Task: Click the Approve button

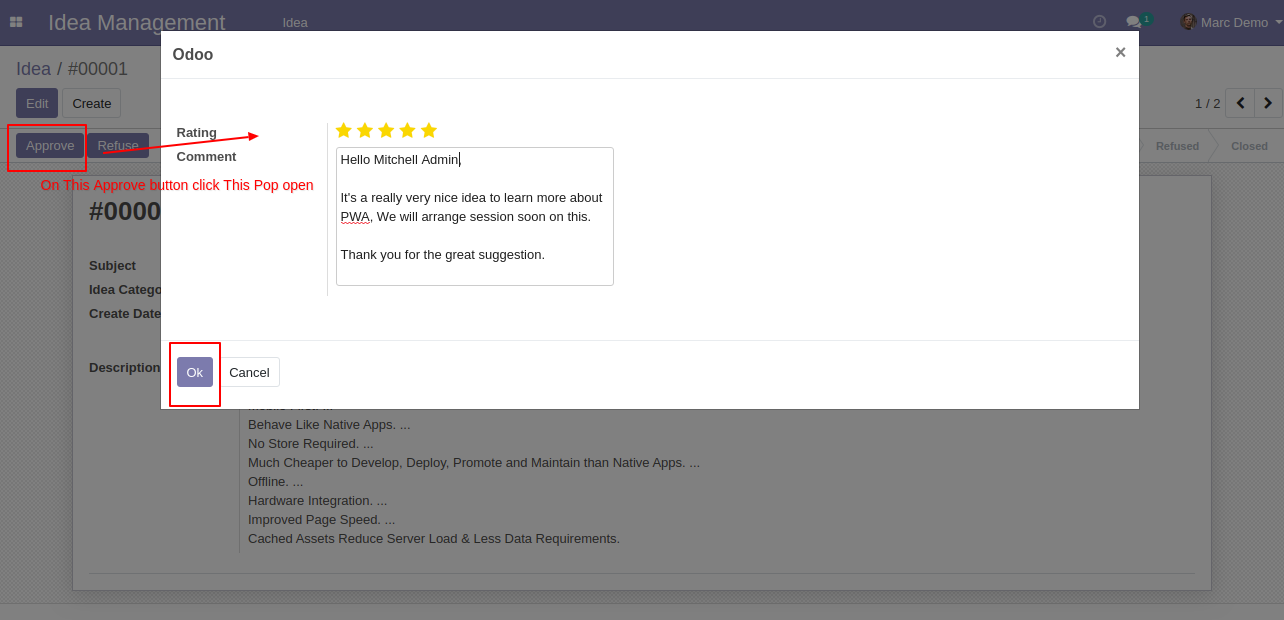Action: pyautogui.click(x=50, y=146)
